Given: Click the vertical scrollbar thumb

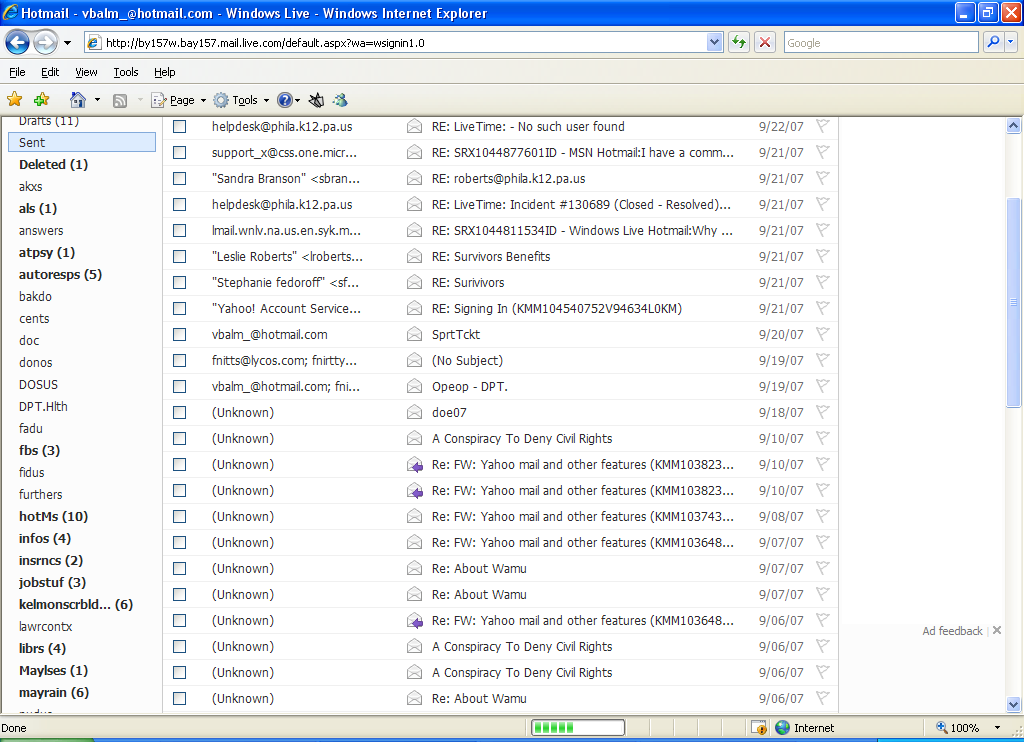Looking at the screenshot, I should click(x=1013, y=302).
